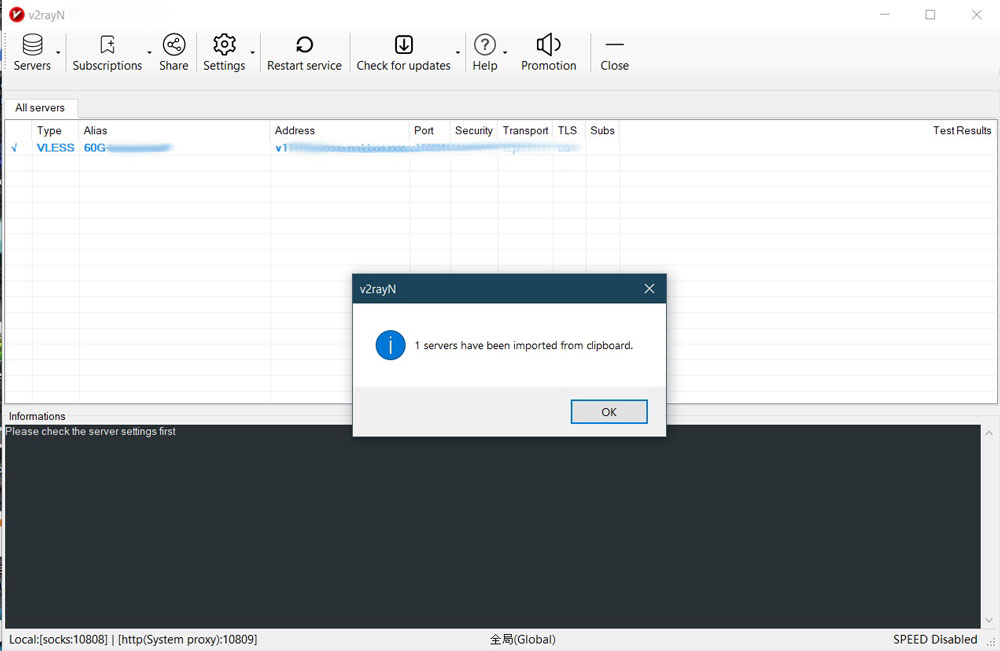The width and height of the screenshot is (1000, 651).
Task: Open the Servers toolbar icon
Action: pos(32,45)
